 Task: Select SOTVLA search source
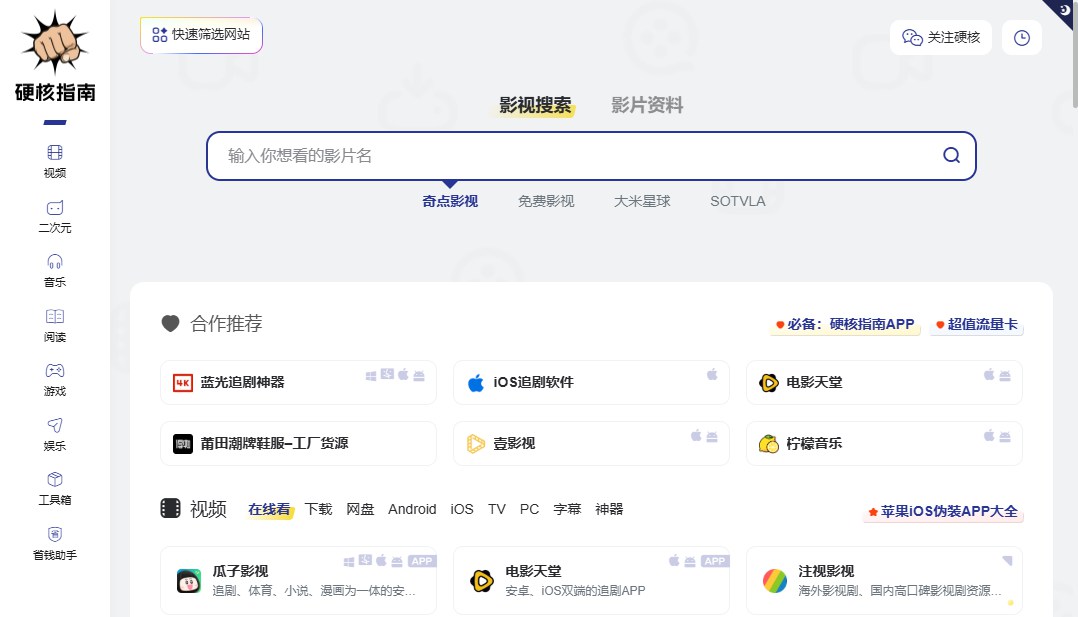tap(738, 201)
